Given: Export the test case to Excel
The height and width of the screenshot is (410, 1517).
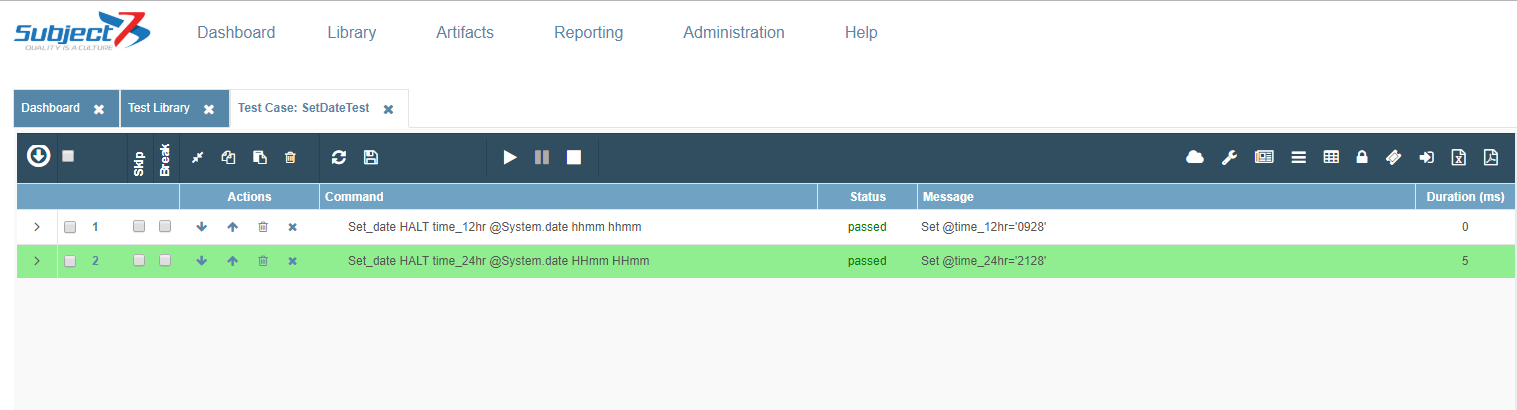Looking at the screenshot, I should pyautogui.click(x=1459, y=157).
